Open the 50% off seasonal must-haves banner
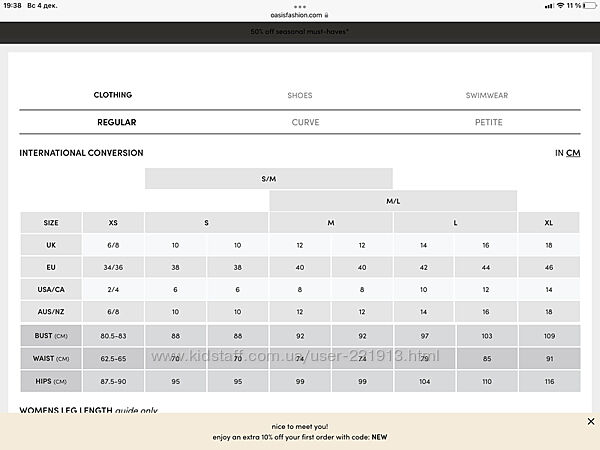This screenshot has width=600, height=450. click(x=299, y=32)
